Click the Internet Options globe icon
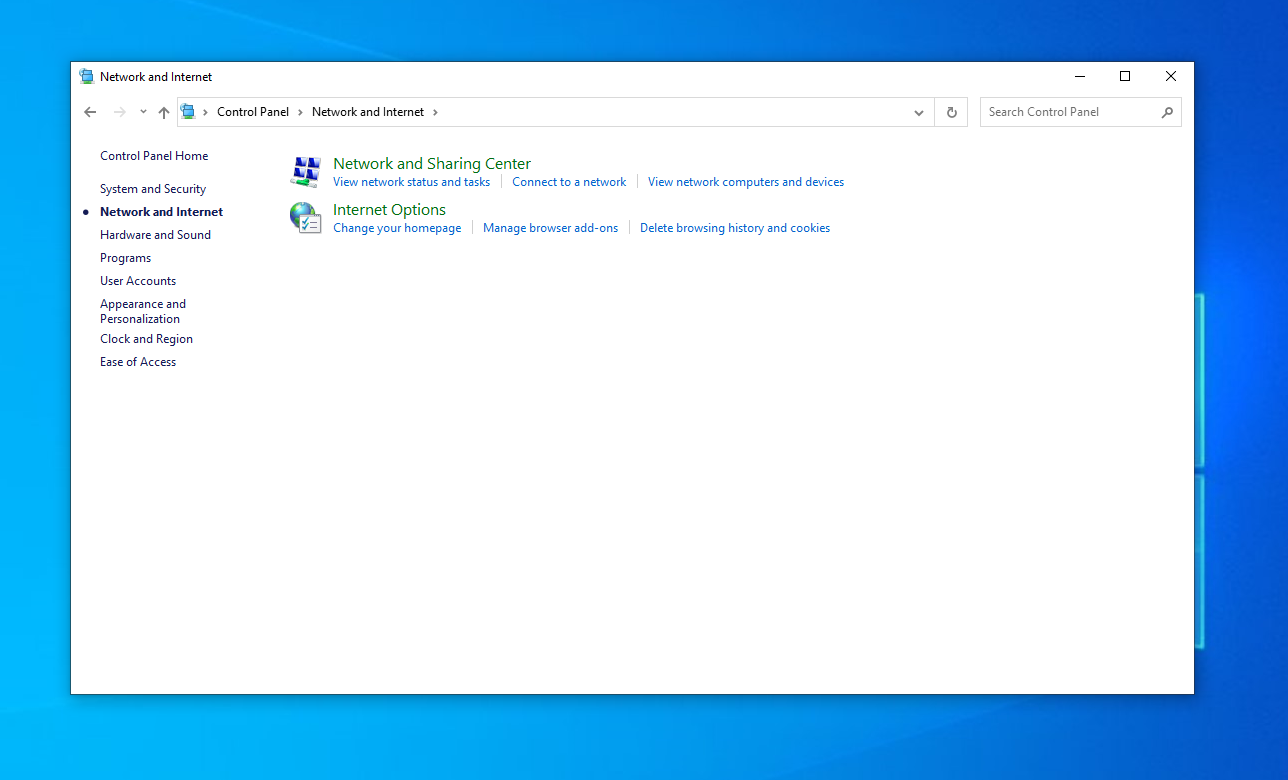This screenshot has width=1288, height=780. tap(304, 217)
